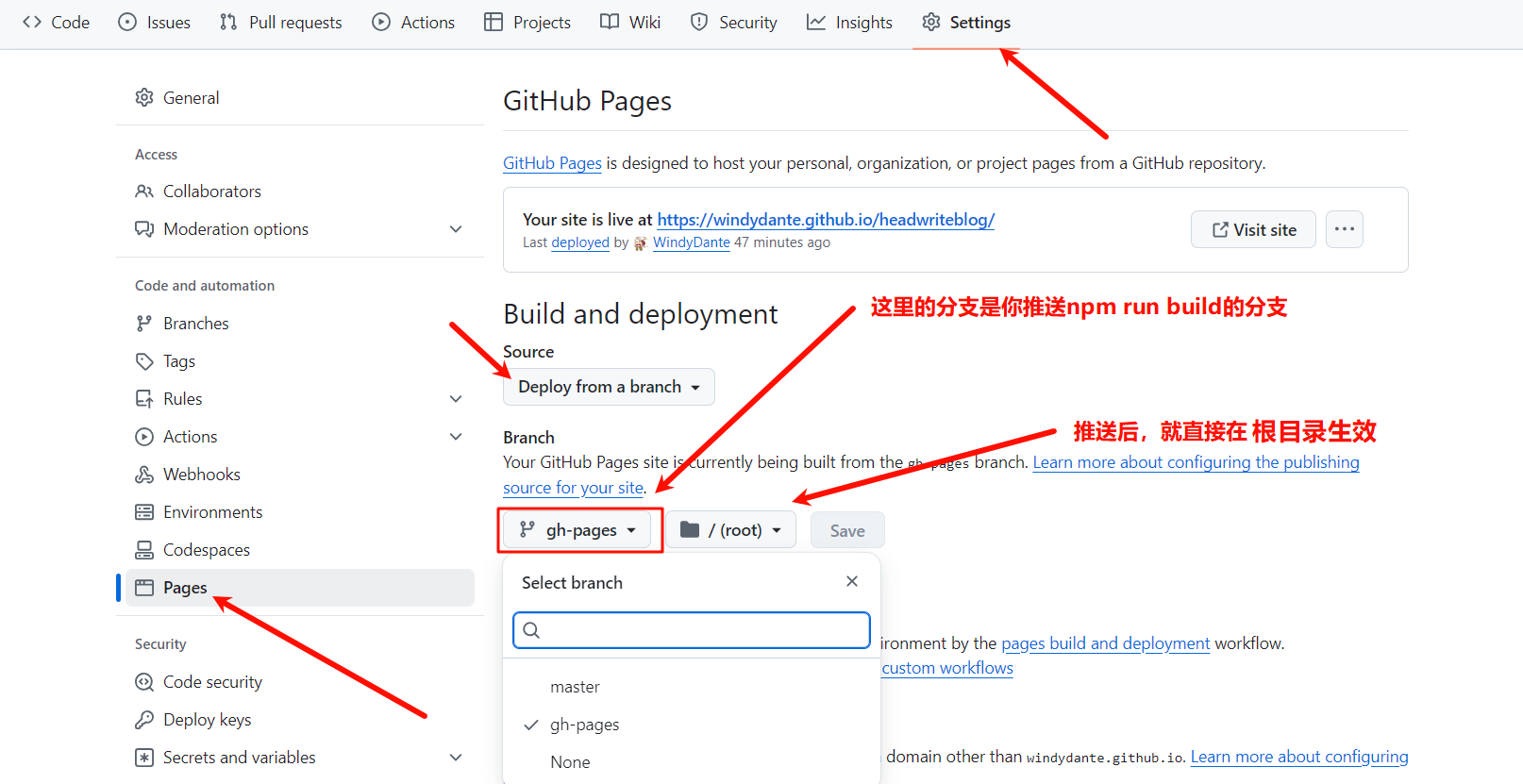Expand the Moderation options chevron
Viewport: 1523px width, 784px height.
coord(456,229)
